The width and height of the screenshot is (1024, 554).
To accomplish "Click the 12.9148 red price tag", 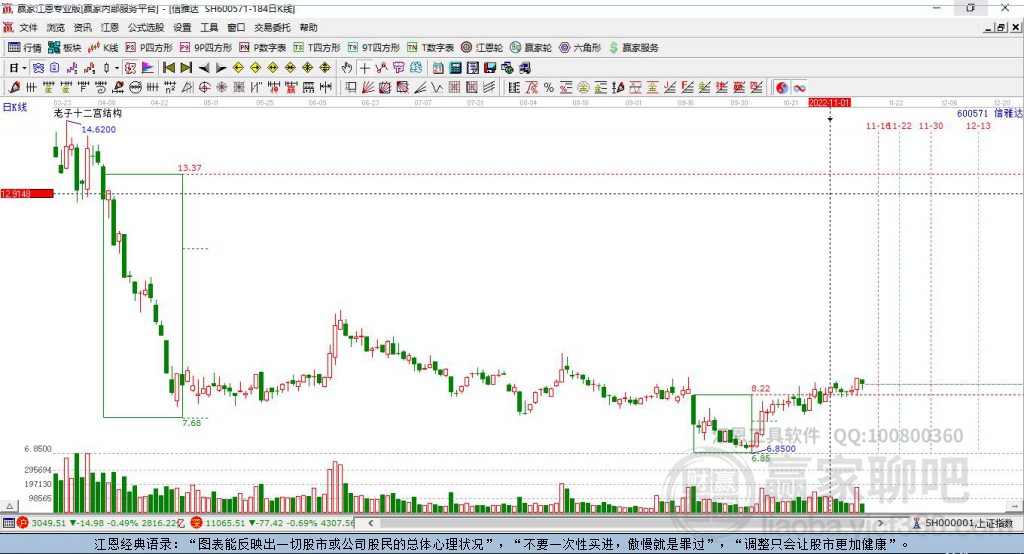I will (x=27, y=193).
